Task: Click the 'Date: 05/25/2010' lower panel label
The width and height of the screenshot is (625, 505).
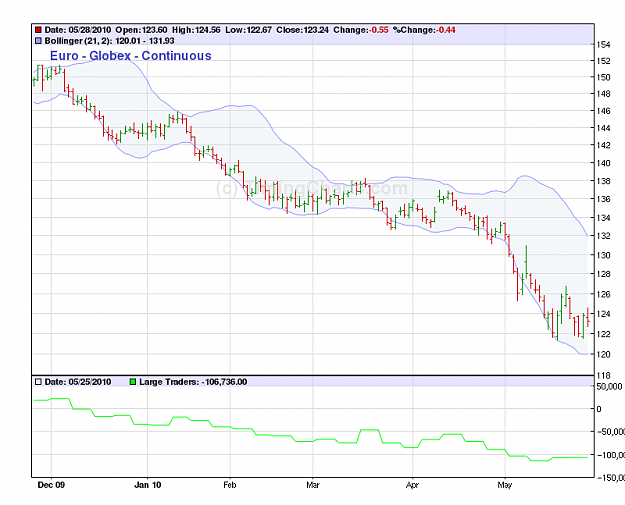Action: click(x=78, y=382)
